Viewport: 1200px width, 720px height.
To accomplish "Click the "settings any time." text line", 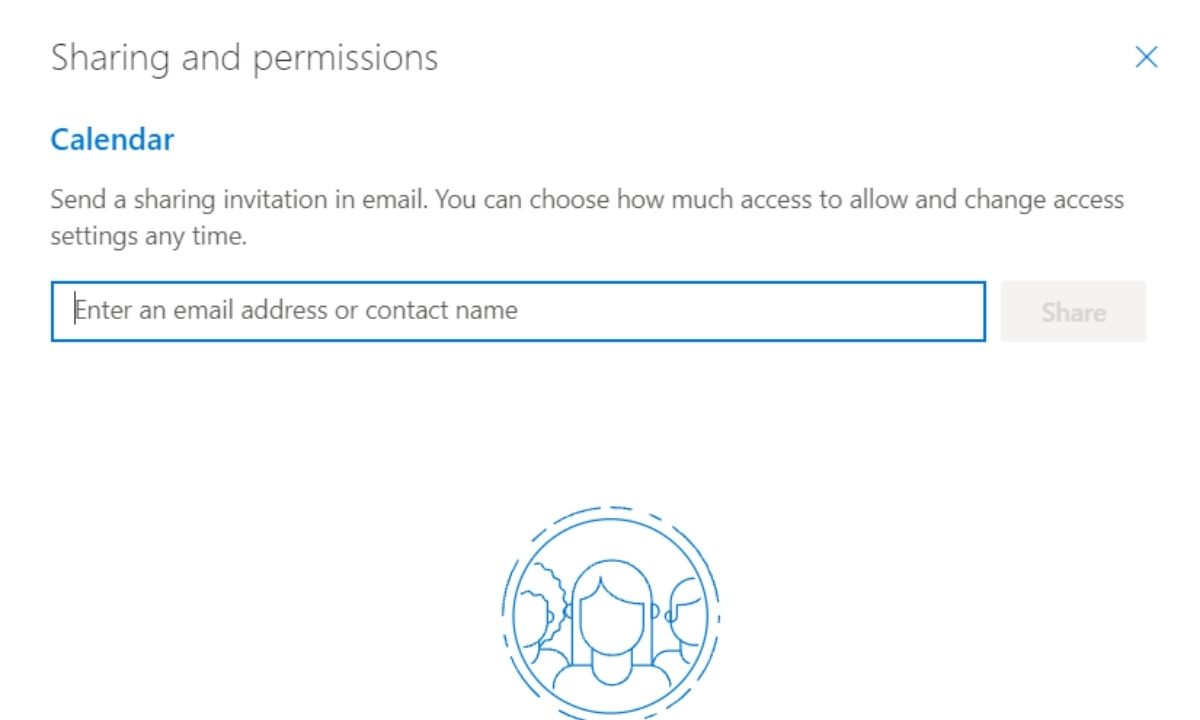I will [148, 238].
